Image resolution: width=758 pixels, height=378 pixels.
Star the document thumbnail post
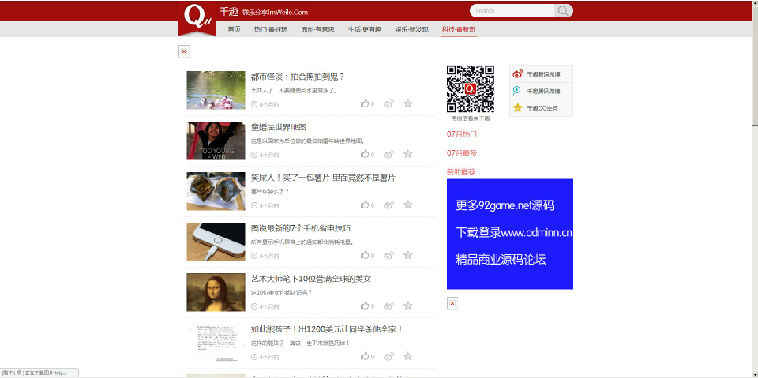point(408,356)
